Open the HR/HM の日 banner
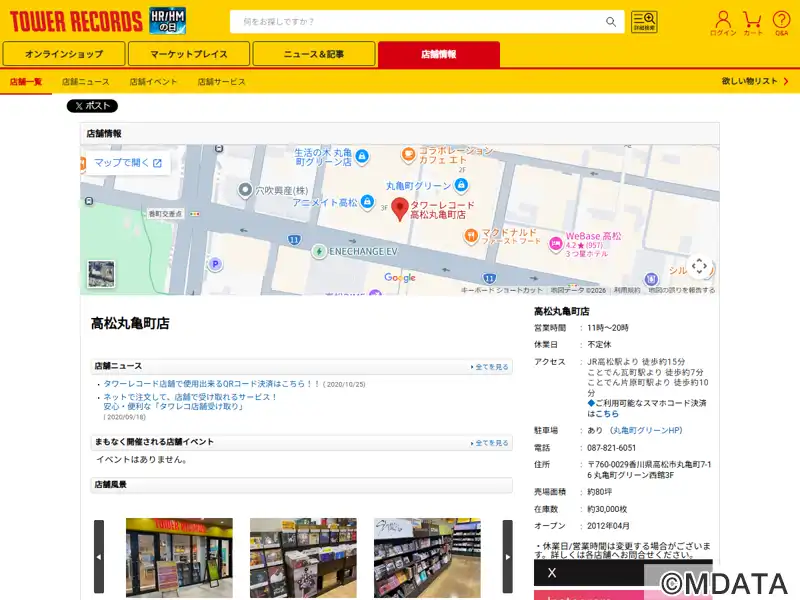The width and height of the screenshot is (800, 600). (x=167, y=21)
